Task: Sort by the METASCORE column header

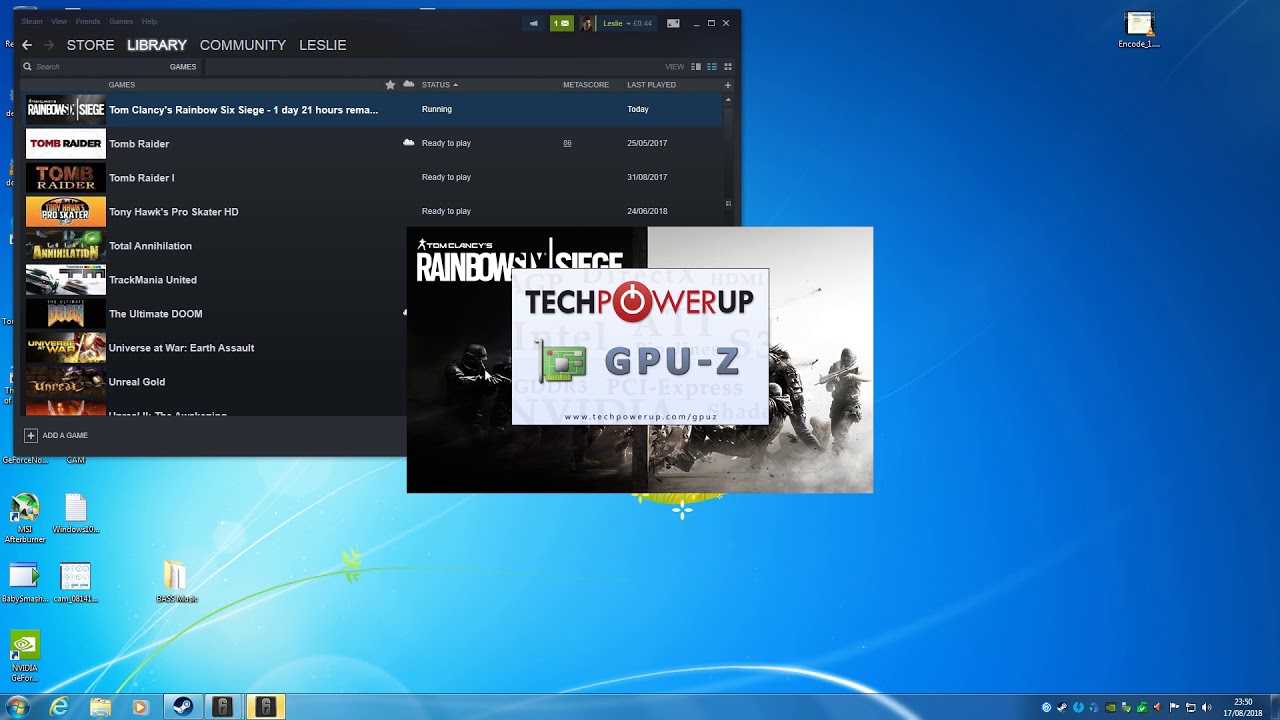Action: [586, 85]
